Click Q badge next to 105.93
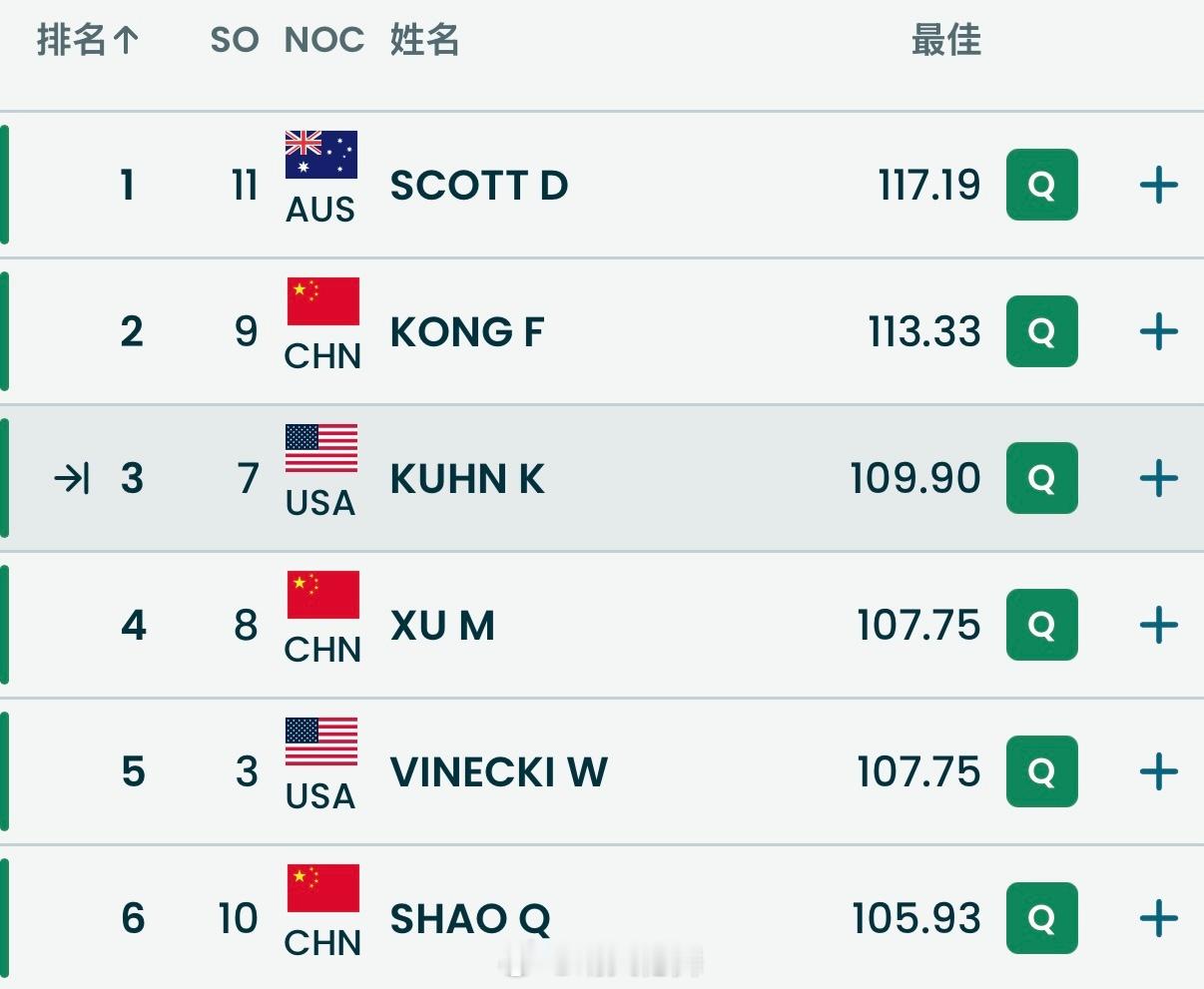Image resolution: width=1204 pixels, height=989 pixels. (x=1041, y=918)
